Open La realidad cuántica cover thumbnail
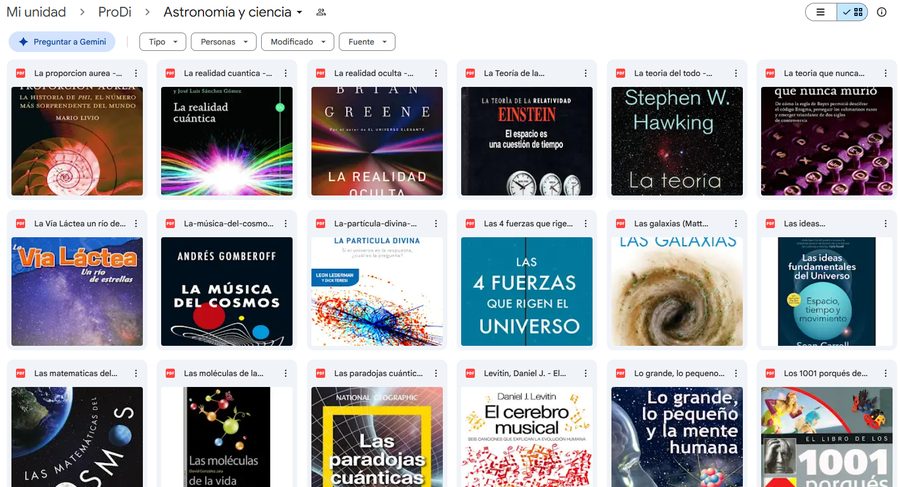Viewport: 900px width, 487px height. 227,141
